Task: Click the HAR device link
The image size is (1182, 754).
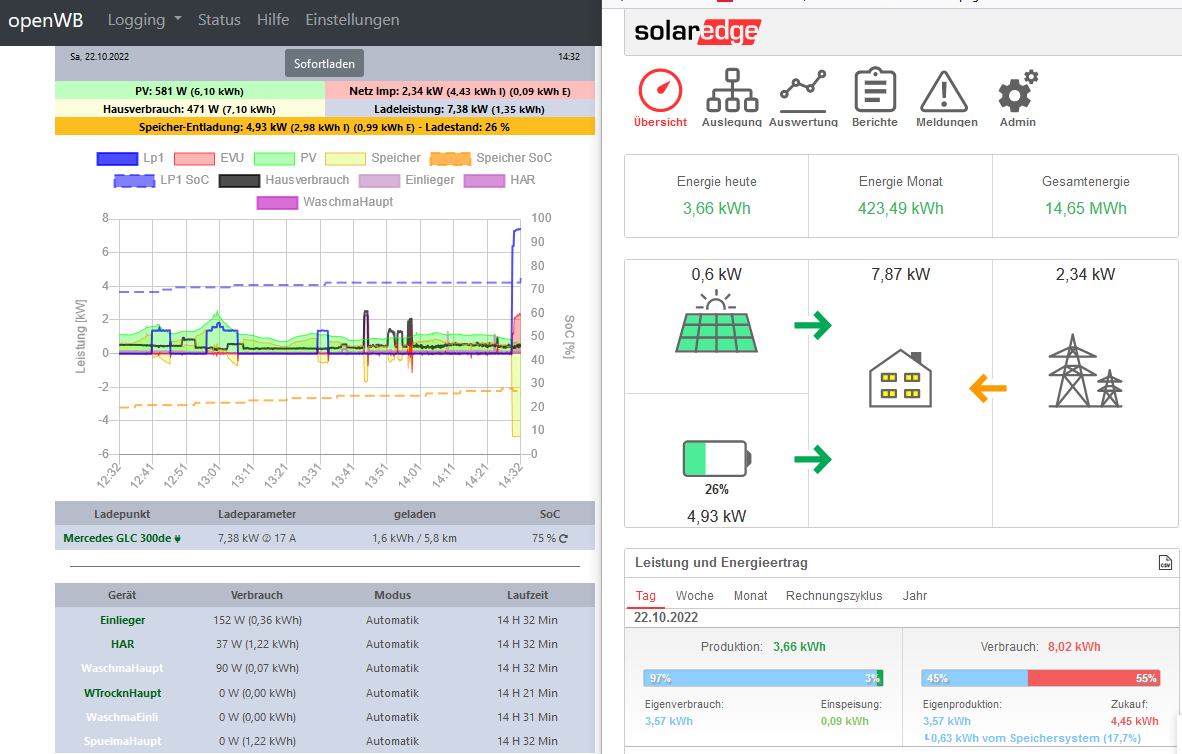Action: pos(122,644)
